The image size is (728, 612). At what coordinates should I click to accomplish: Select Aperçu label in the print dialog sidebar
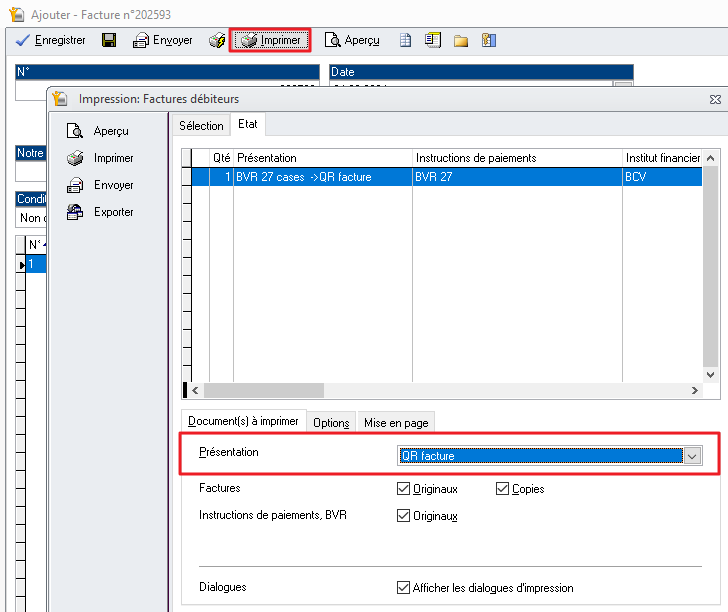pos(111,131)
